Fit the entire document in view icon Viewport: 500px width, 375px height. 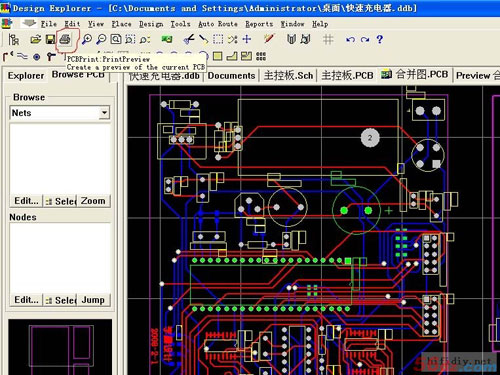click(x=116, y=39)
